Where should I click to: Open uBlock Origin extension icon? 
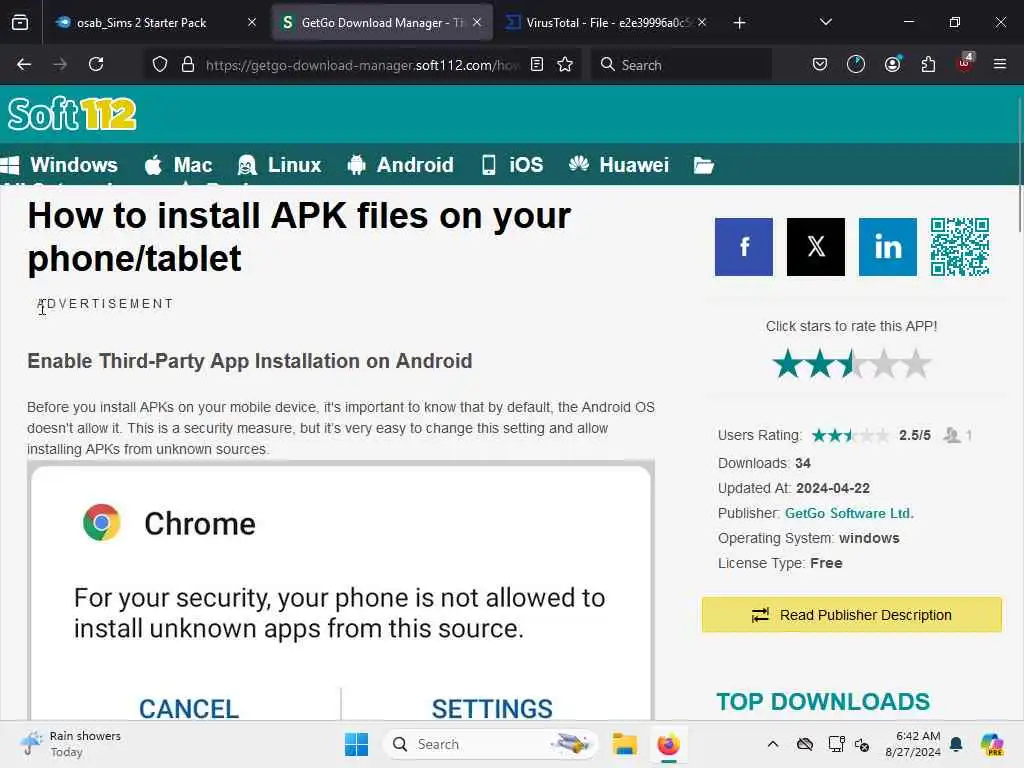coord(965,63)
